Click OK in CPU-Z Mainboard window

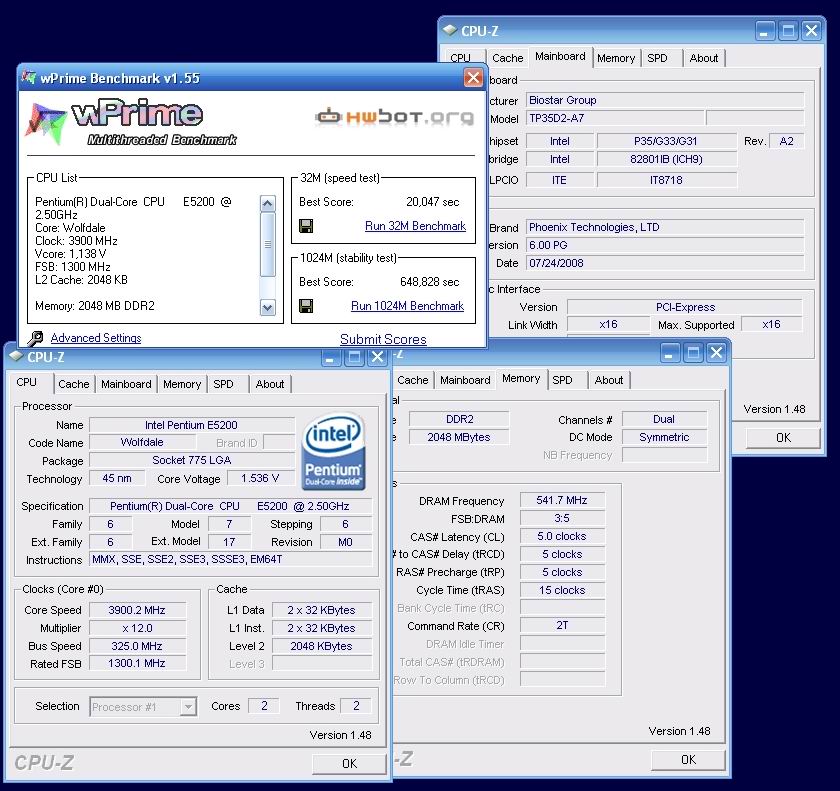click(x=783, y=438)
